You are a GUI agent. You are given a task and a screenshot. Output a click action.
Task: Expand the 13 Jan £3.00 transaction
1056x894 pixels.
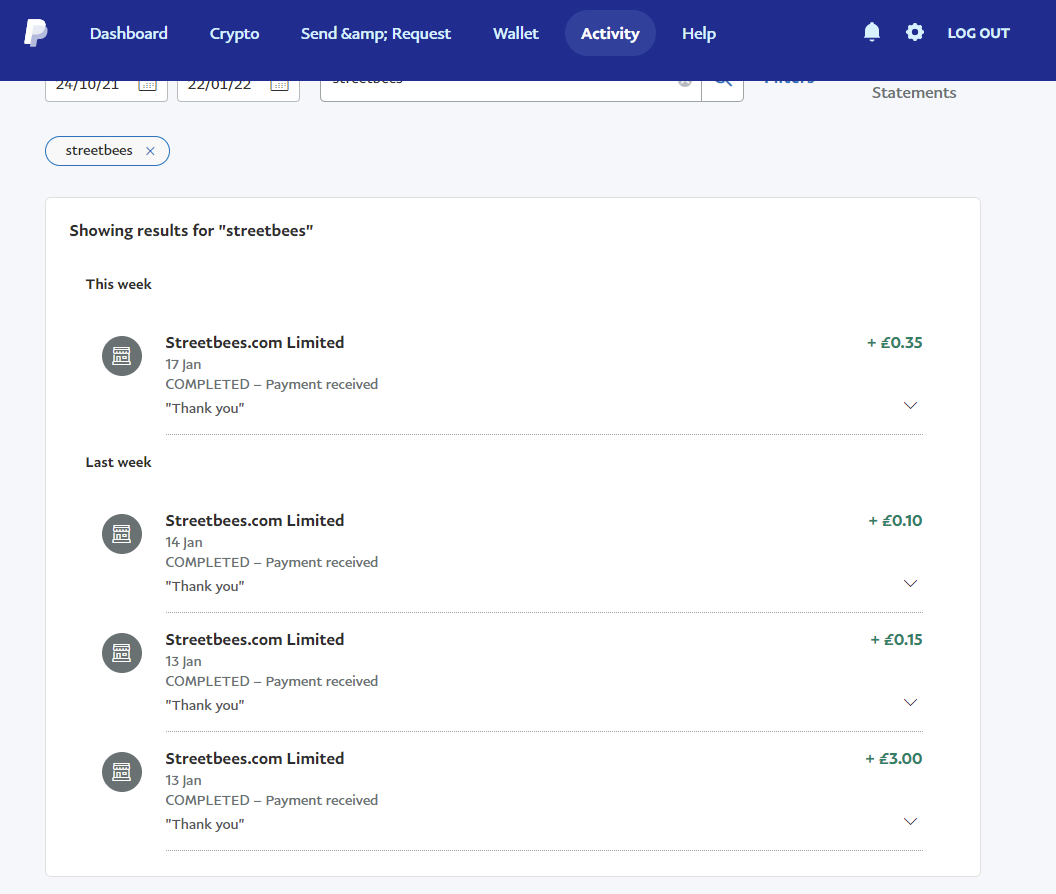(x=911, y=821)
